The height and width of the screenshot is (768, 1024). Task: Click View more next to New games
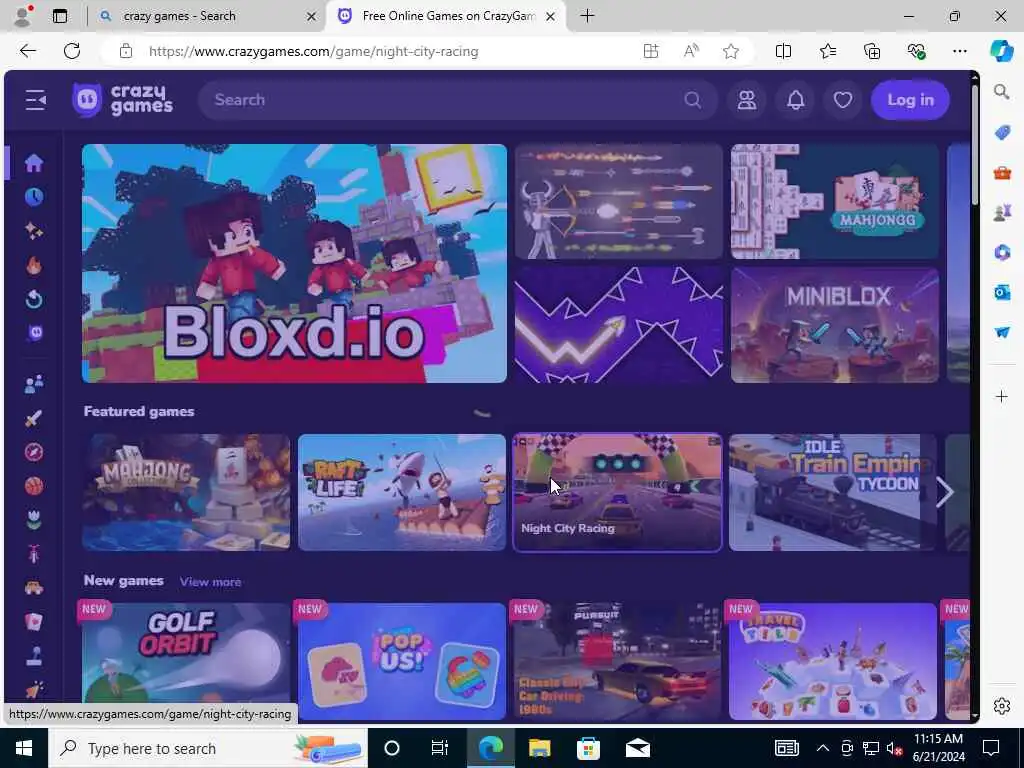click(x=210, y=582)
